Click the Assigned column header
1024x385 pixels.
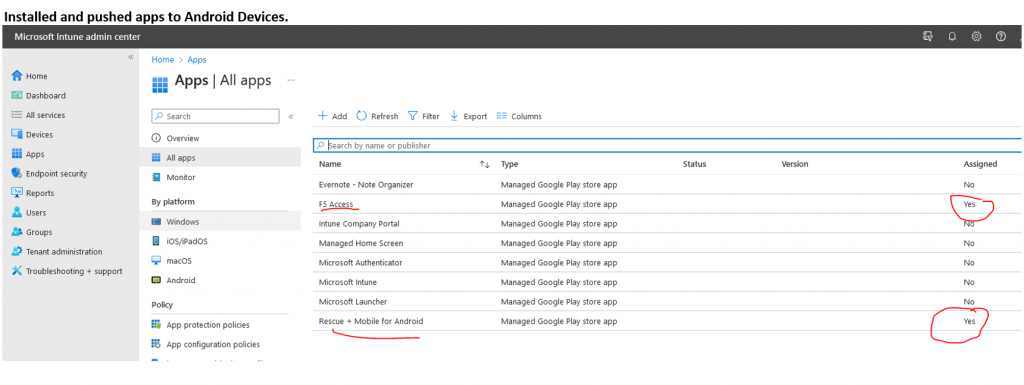pos(980,164)
